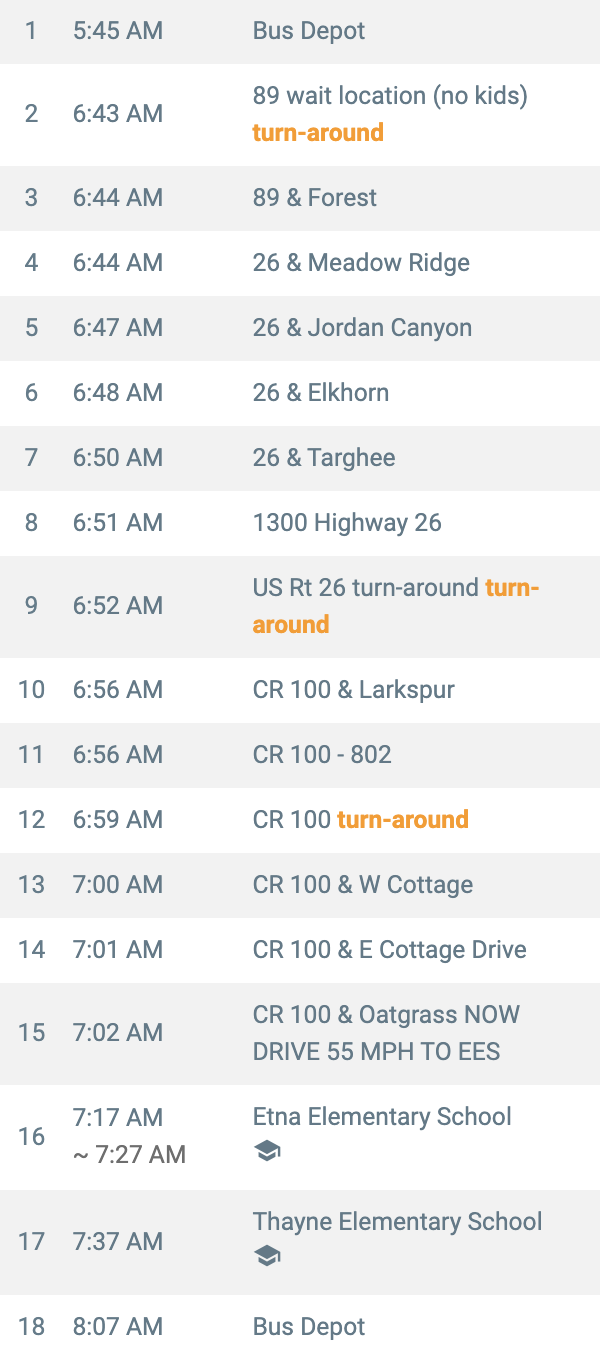This screenshot has width=600, height=1372.
Task: Select the CR 100 & Larkspur stop
Action: point(353,690)
